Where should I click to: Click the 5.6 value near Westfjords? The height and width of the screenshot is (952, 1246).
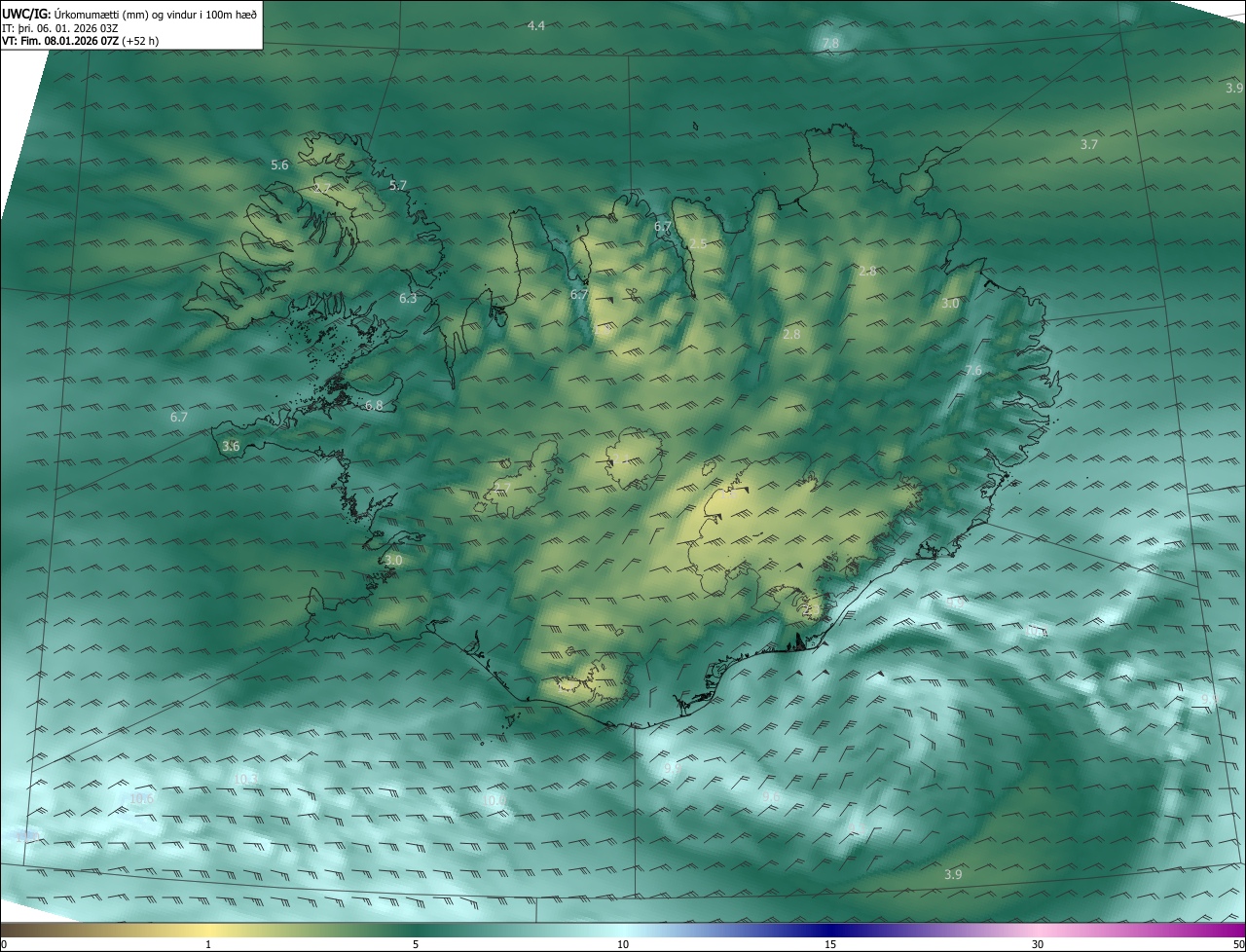coord(279,165)
